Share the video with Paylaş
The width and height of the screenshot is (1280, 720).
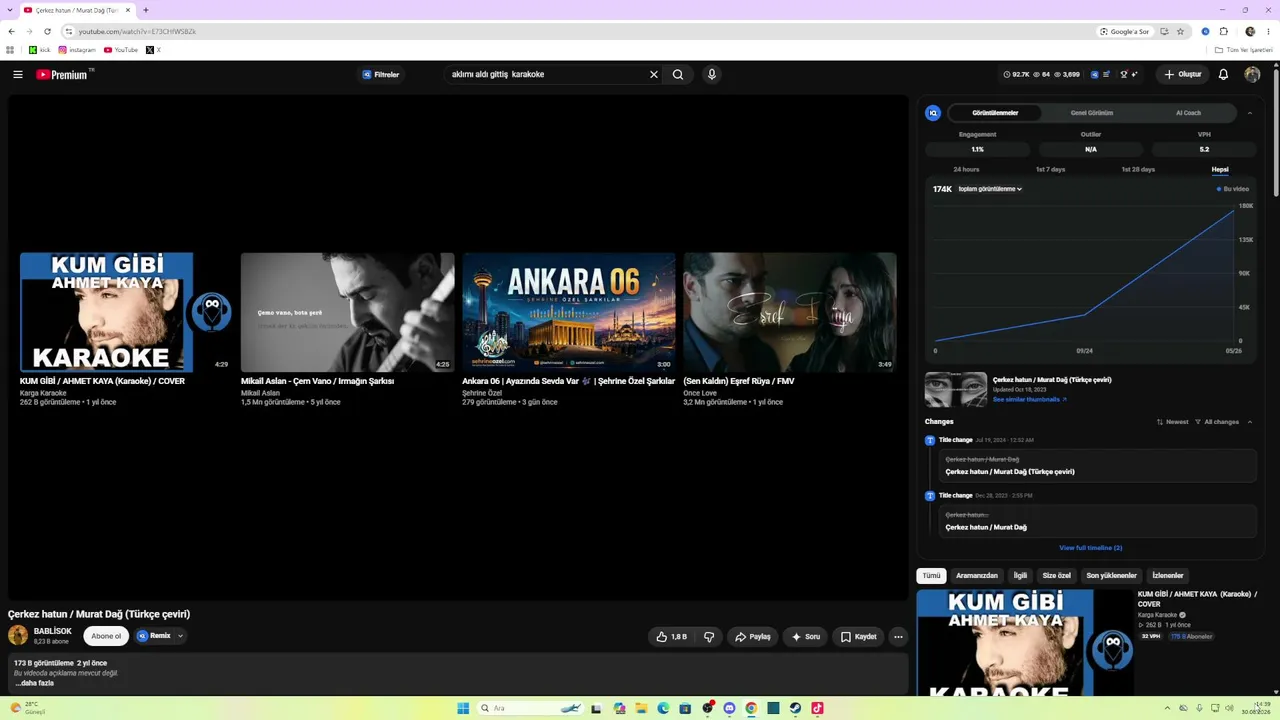[x=752, y=637]
